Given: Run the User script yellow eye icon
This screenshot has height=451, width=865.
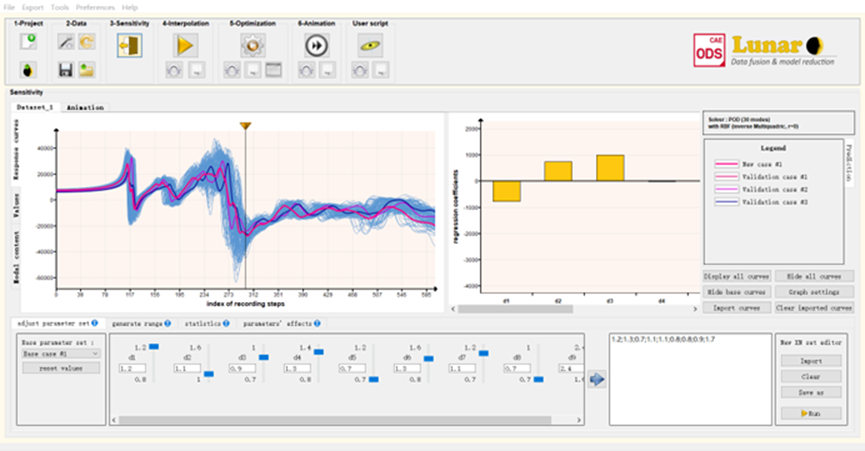Looking at the screenshot, I should coord(370,45).
